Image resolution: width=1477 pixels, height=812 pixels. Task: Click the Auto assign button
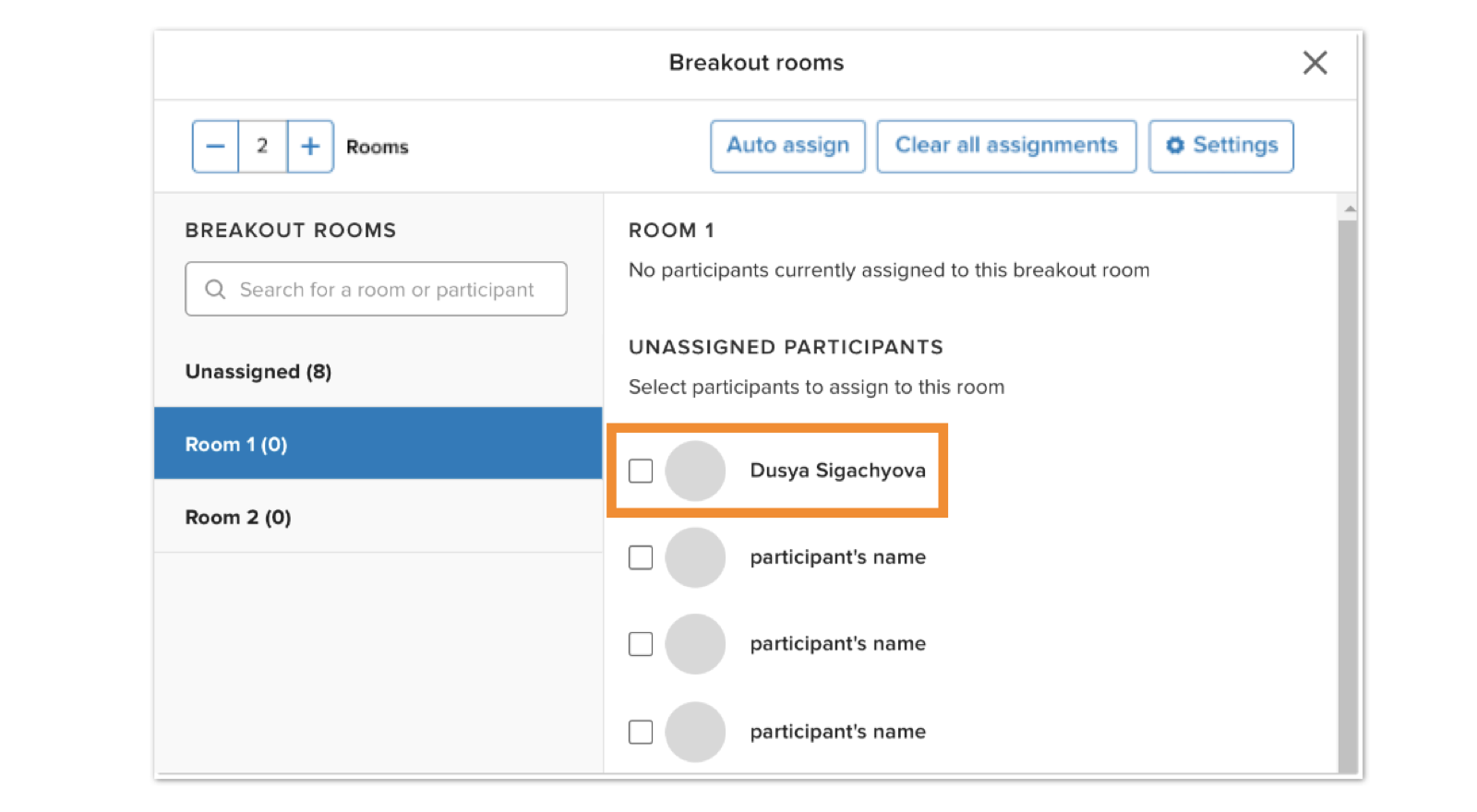(787, 146)
